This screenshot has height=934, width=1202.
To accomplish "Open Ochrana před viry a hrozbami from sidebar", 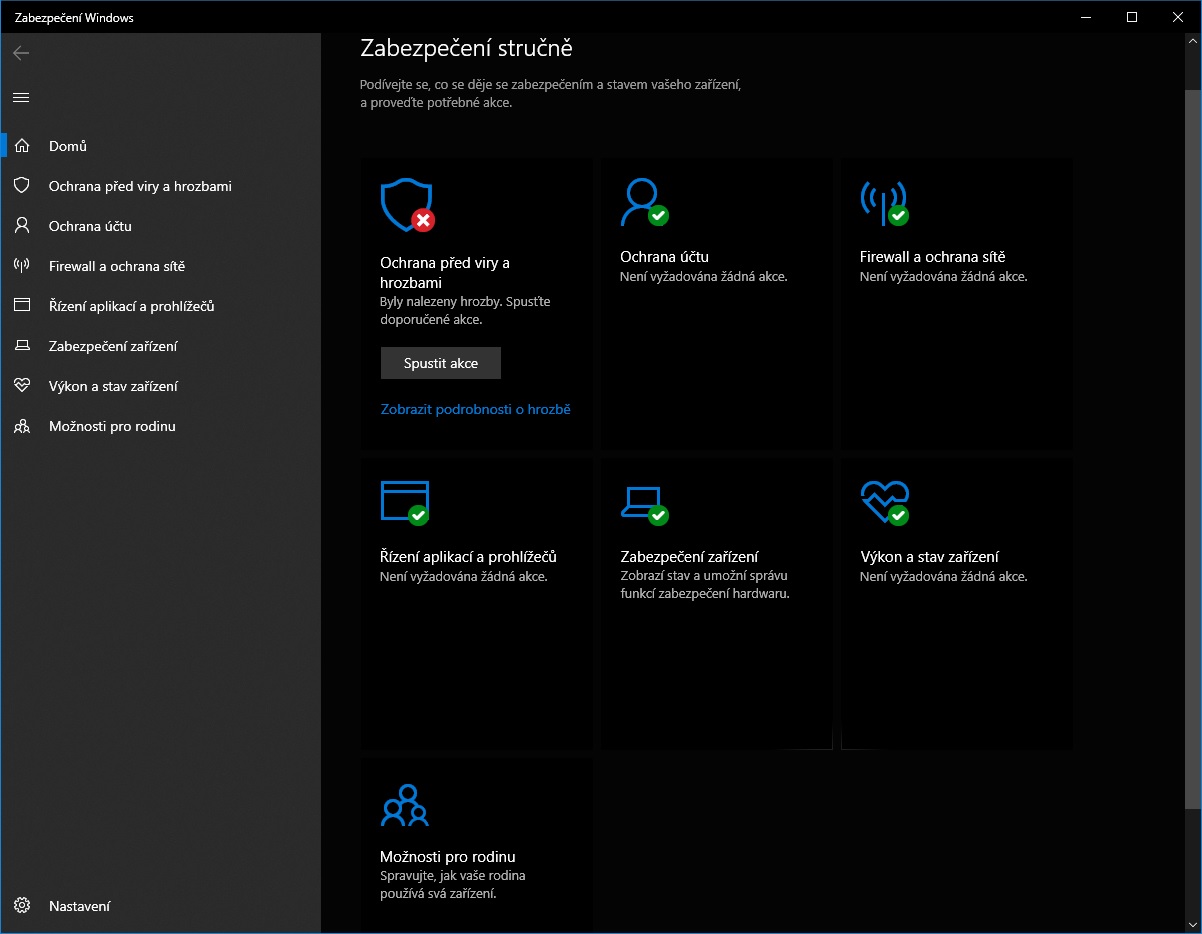I will coord(160,186).
